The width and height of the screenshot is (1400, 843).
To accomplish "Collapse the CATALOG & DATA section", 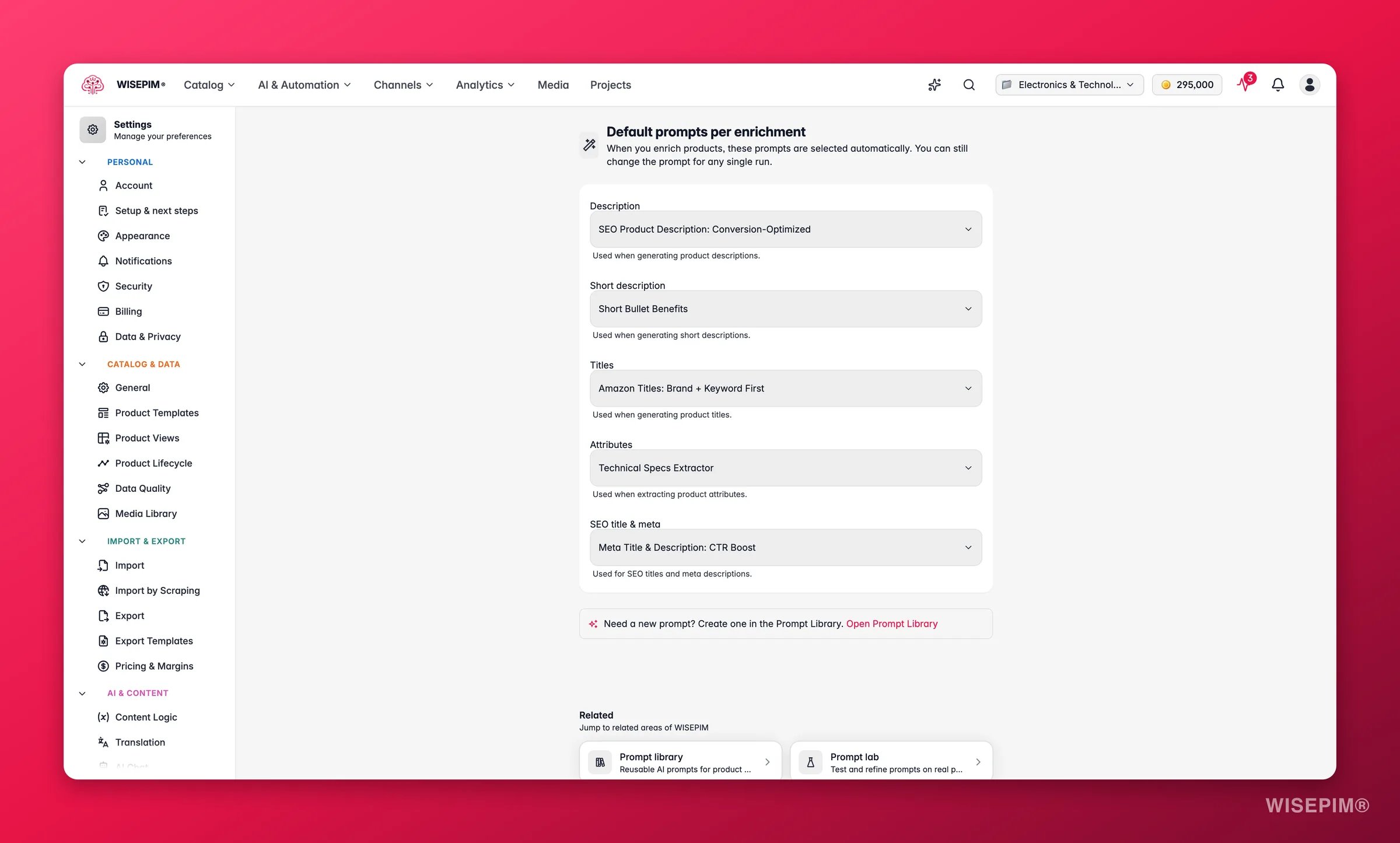I will click(x=82, y=364).
